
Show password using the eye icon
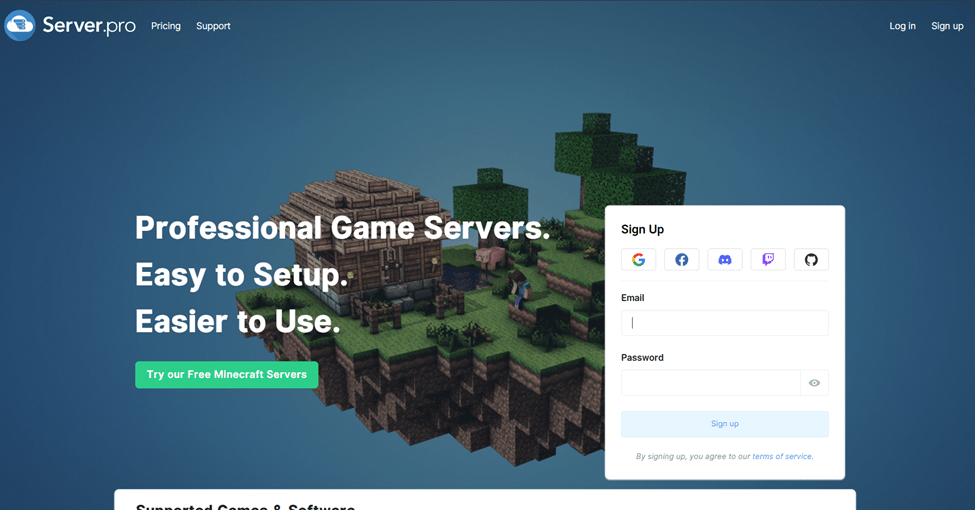tap(814, 383)
